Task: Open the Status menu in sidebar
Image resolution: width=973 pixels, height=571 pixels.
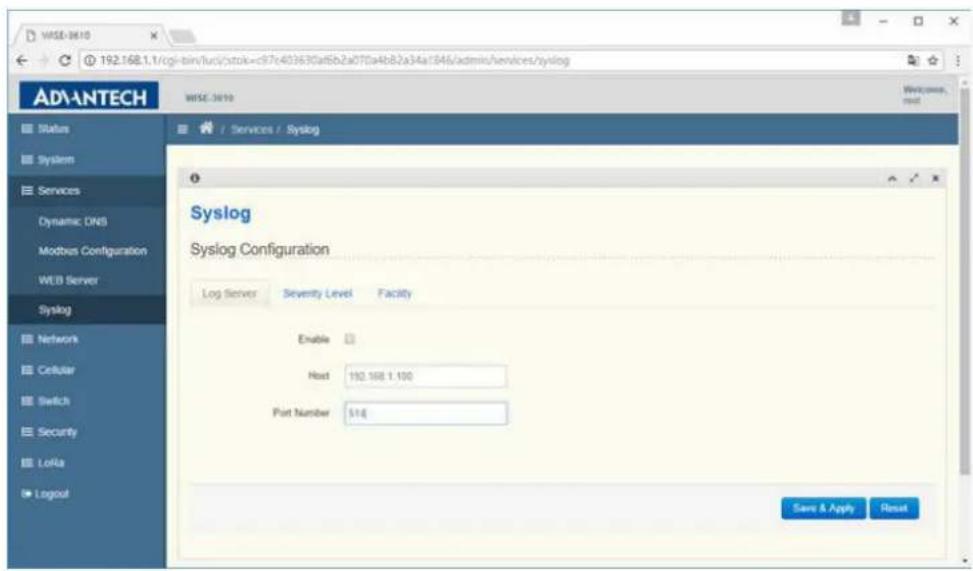Action: click(x=87, y=128)
